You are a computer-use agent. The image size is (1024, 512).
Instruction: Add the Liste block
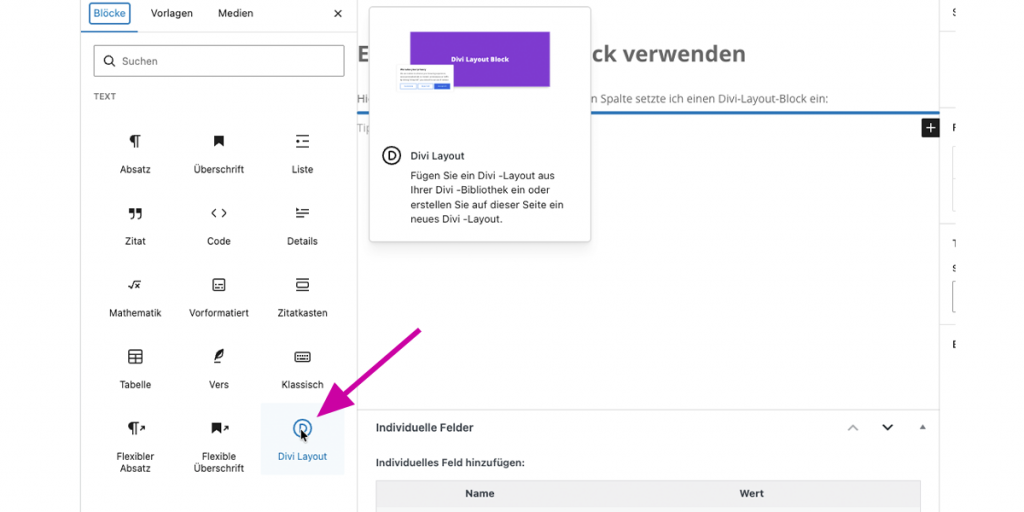point(302,152)
